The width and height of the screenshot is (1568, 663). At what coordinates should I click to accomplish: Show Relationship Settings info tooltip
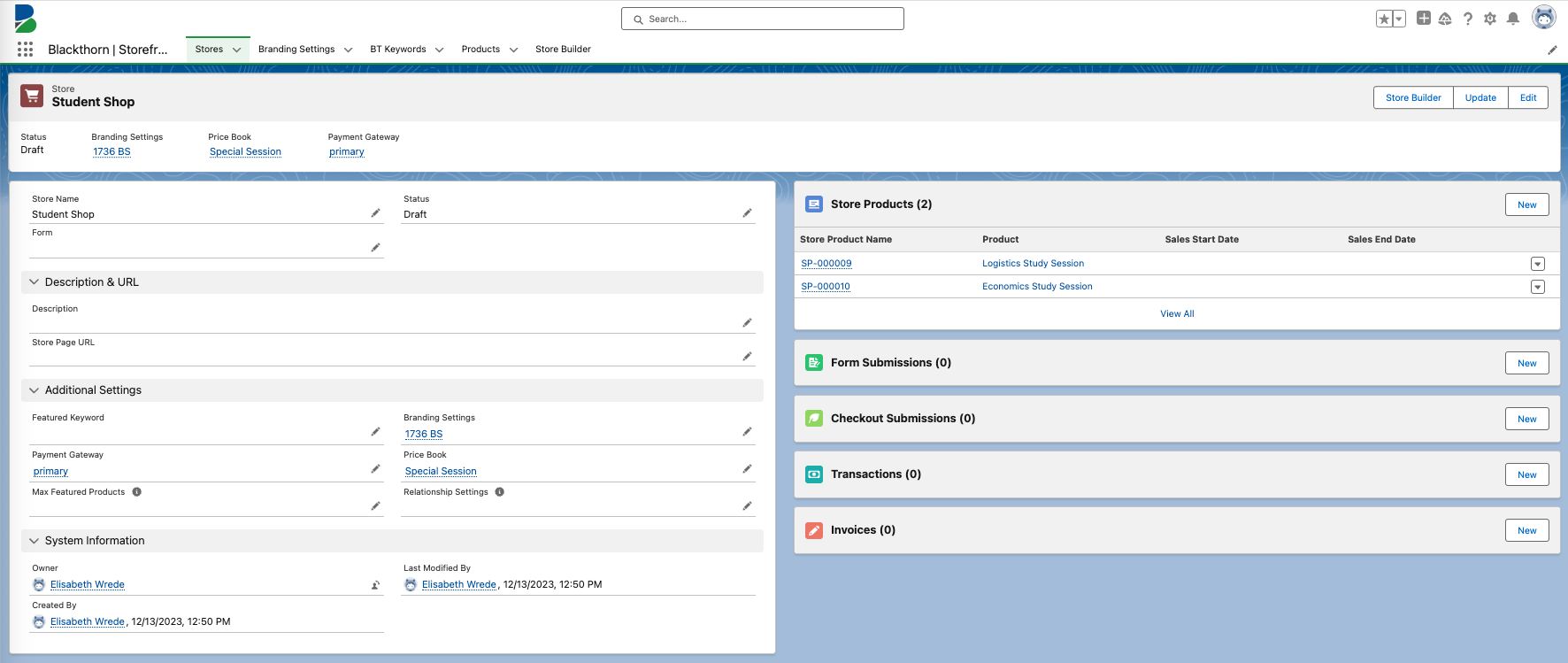(x=500, y=492)
